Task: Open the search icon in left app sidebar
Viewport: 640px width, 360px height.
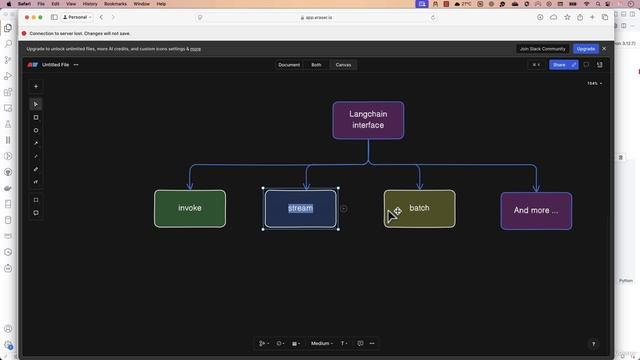Action: click(x=8, y=44)
